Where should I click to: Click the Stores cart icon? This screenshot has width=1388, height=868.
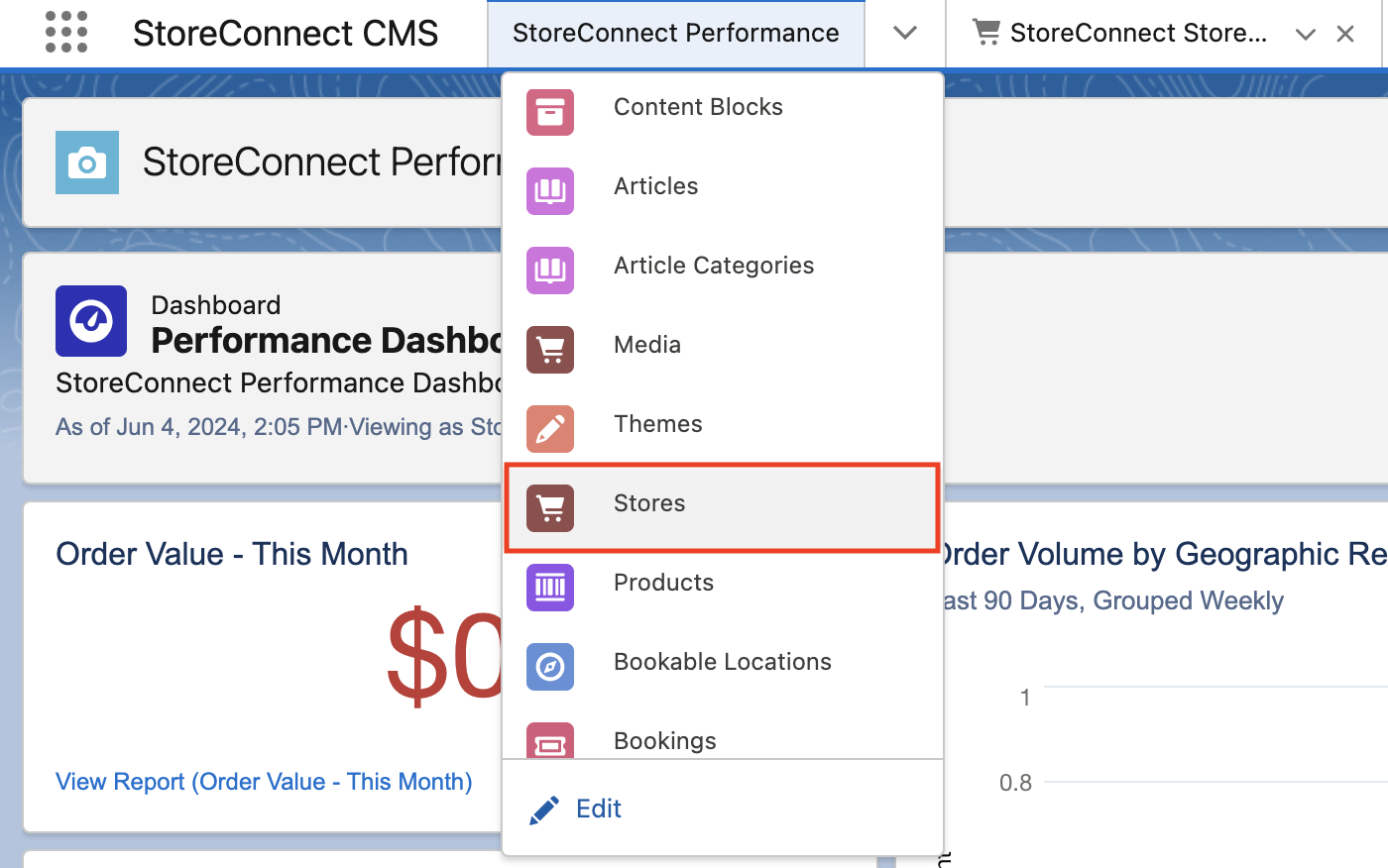[x=550, y=508]
